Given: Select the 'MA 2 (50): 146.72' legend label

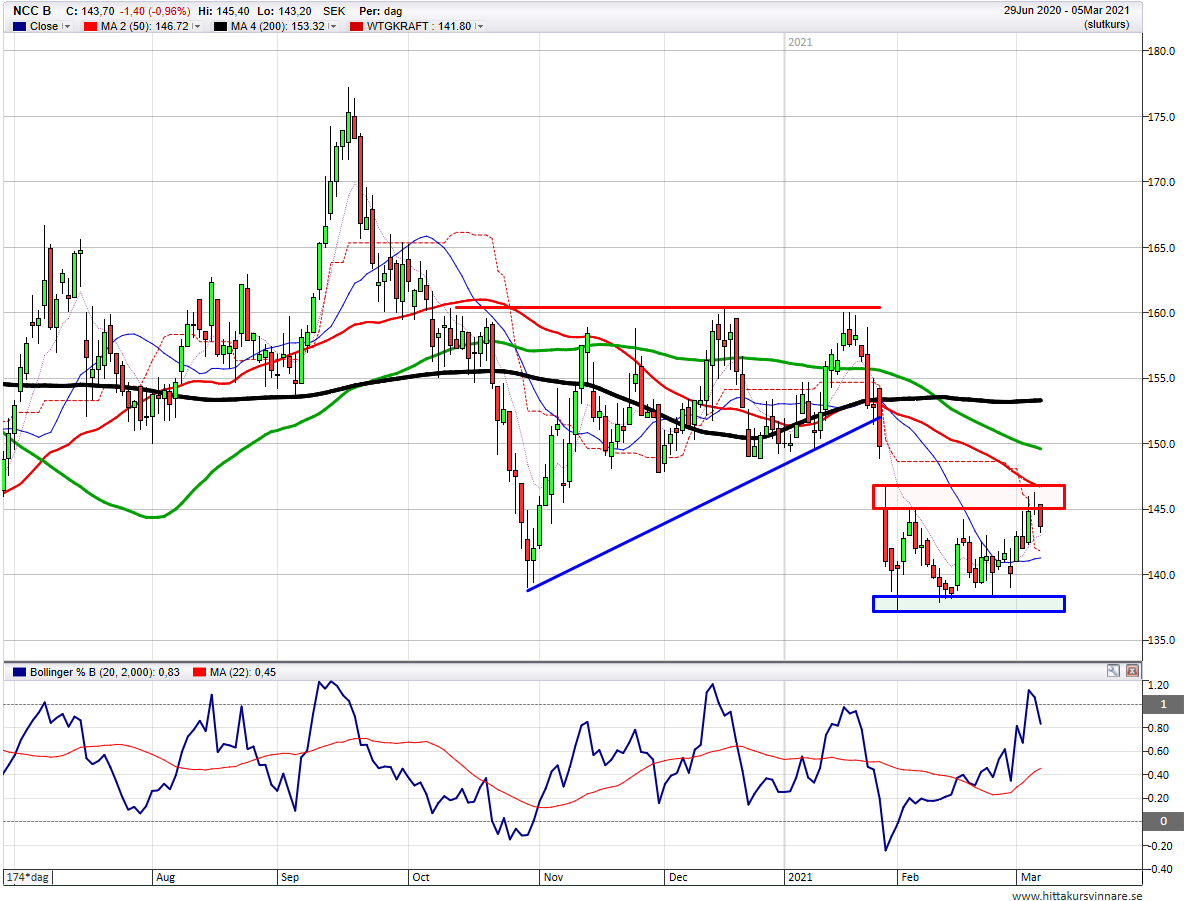Looking at the screenshot, I should [x=145, y=26].
